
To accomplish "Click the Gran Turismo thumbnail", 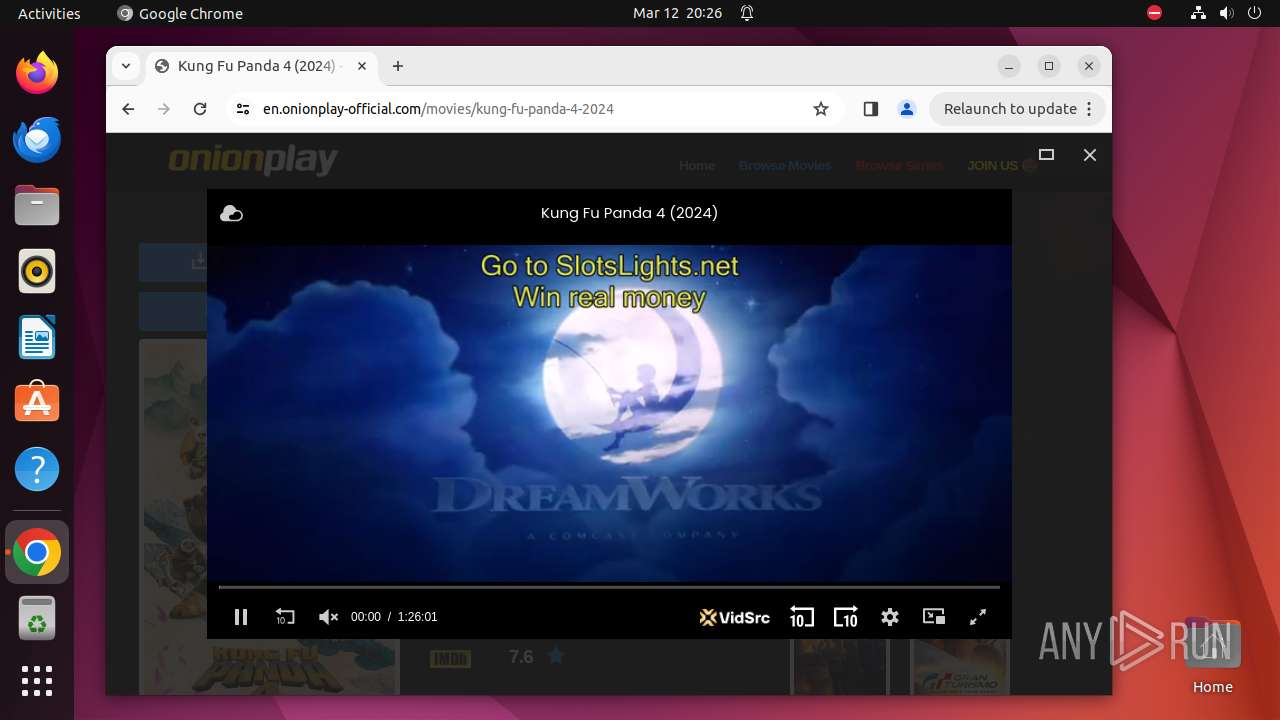I will click(x=960, y=667).
